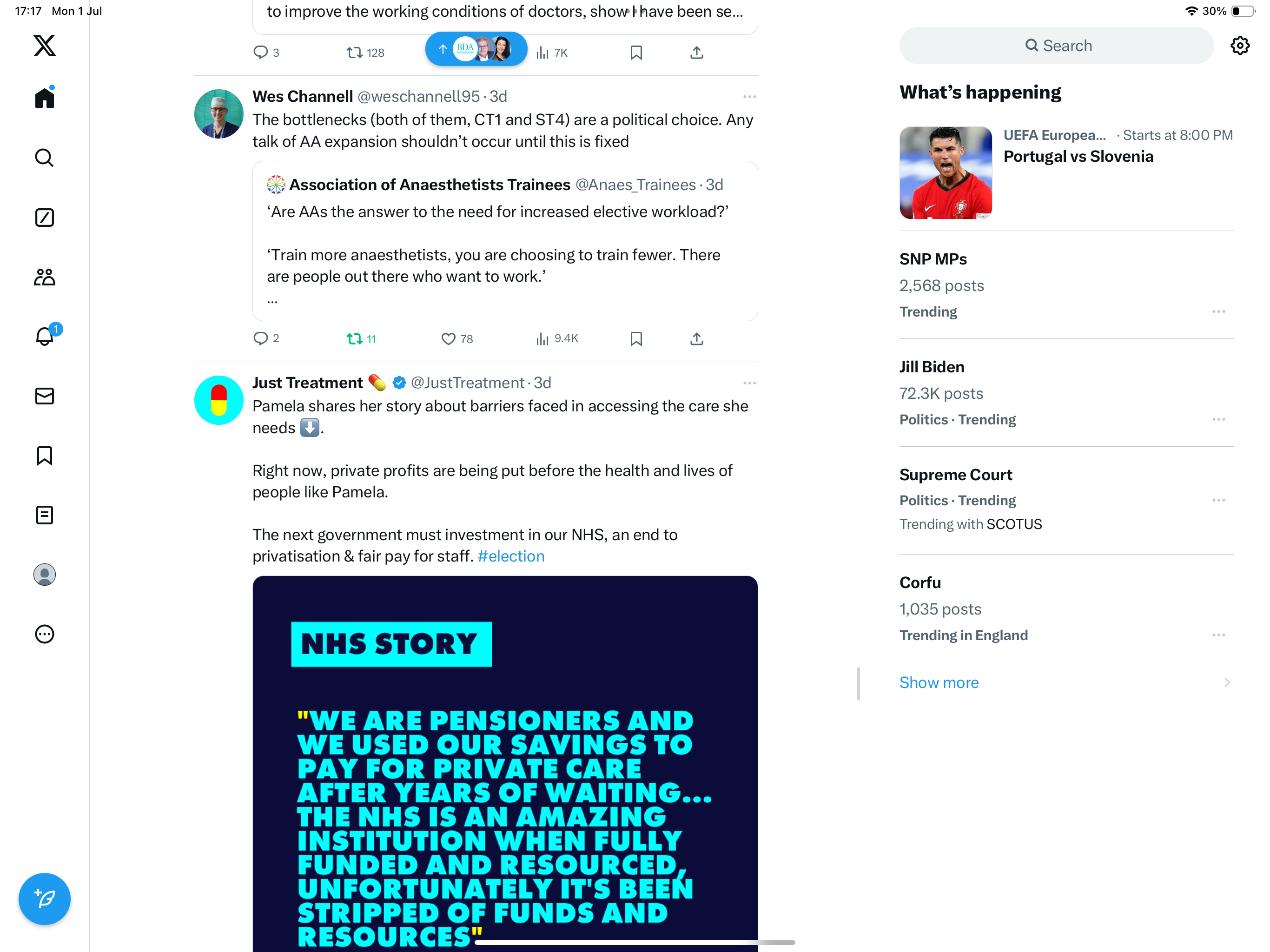1270x952 pixels.
Task: Click the Search input field
Action: (x=1057, y=46)
